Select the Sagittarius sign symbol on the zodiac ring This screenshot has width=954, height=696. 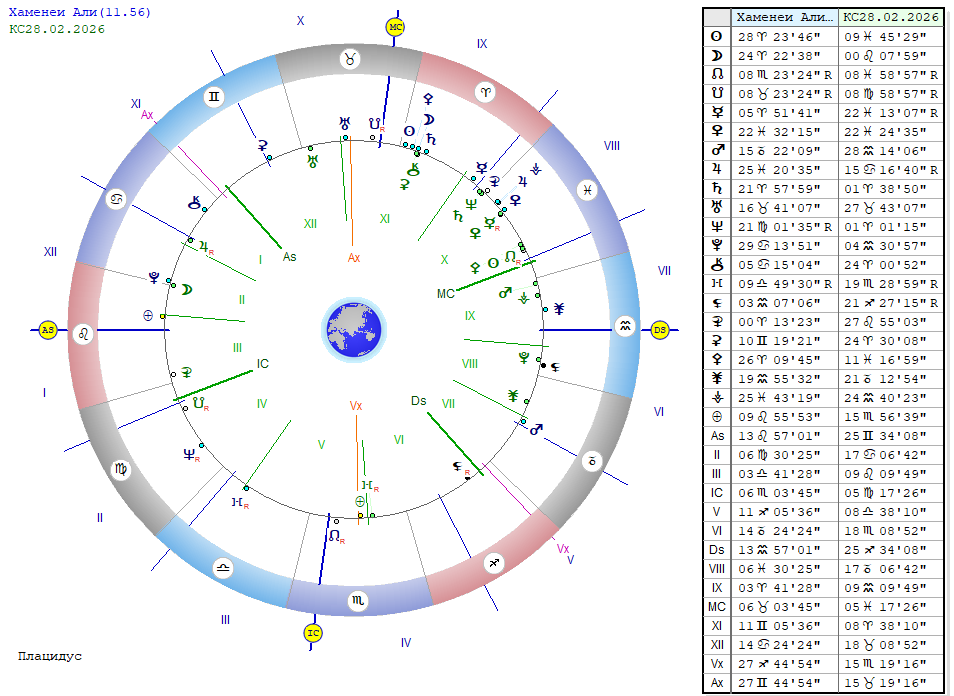pyautogui.click(x=492, y=565)
